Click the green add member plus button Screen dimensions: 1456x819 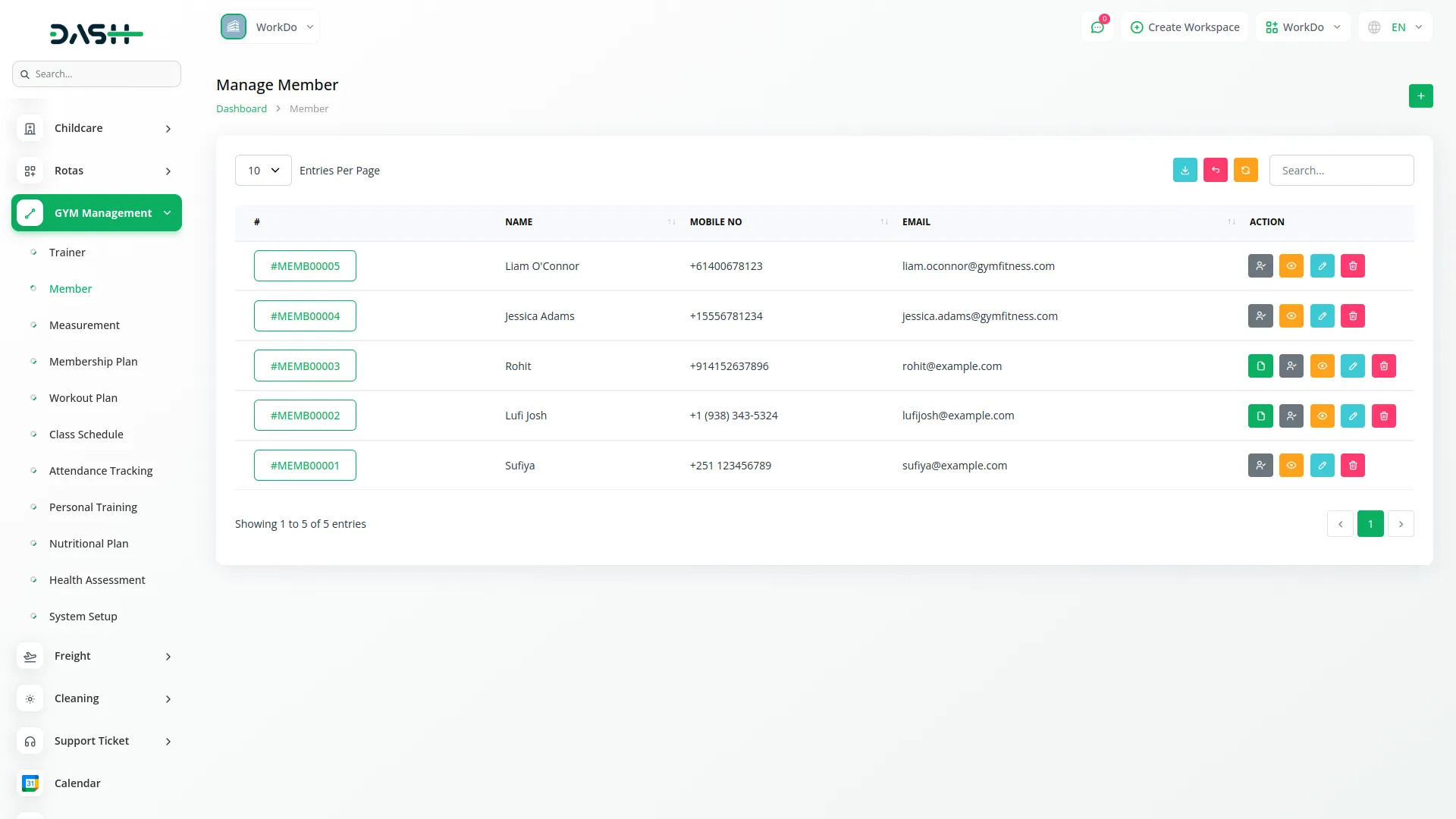click(x=1420, y=96)
